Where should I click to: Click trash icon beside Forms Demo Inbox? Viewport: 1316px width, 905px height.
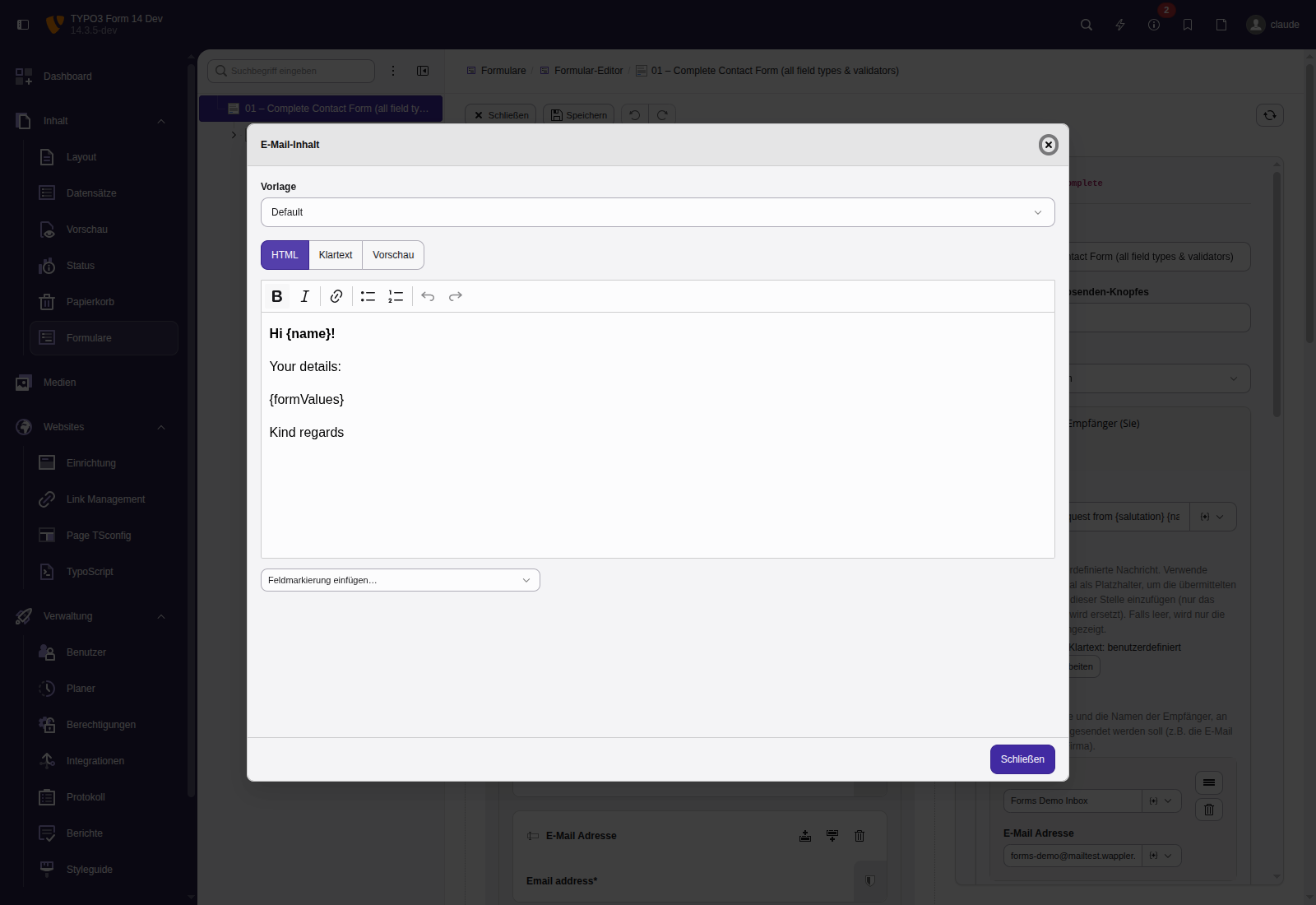tap(1209, 810)
